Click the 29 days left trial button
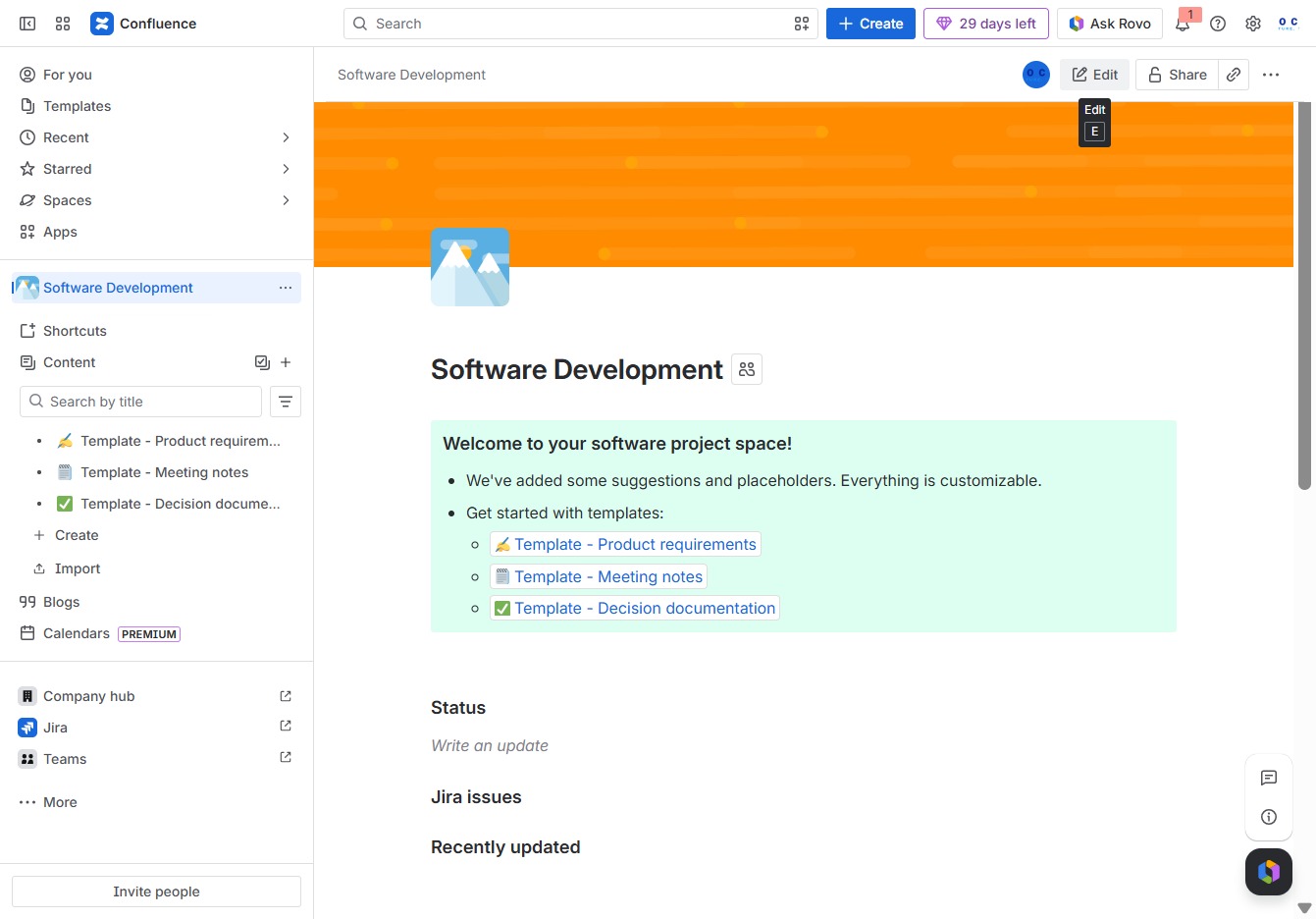This screenshot has height=919, width=1316. (986, 24)
